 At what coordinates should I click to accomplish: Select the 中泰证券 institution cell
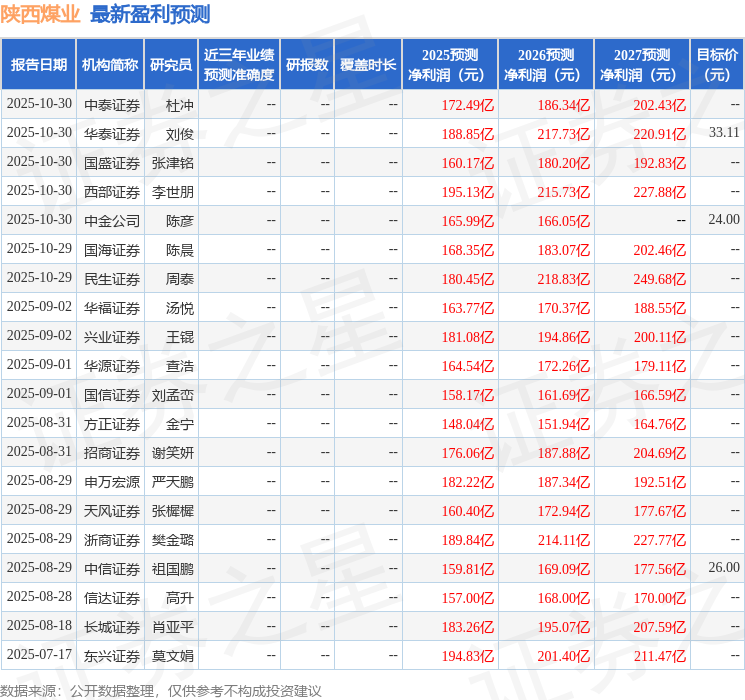pos(112,105)
